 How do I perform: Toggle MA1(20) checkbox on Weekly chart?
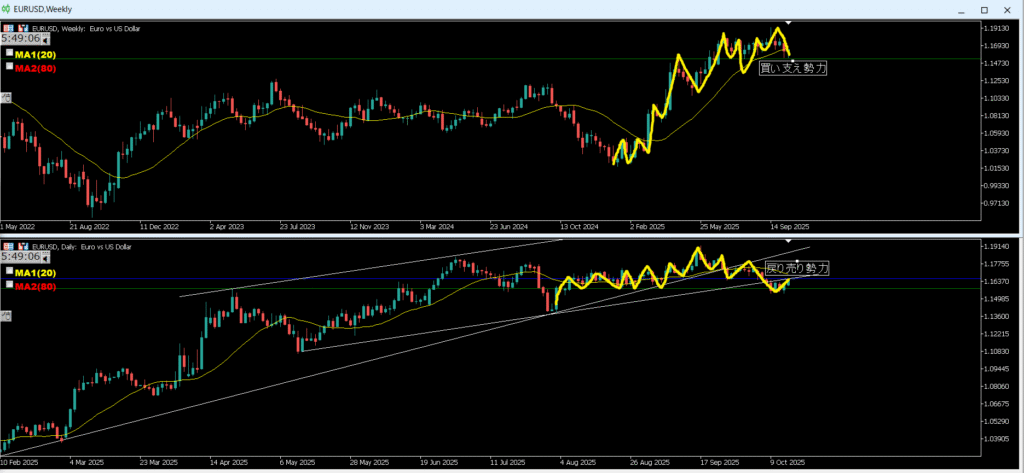(9, 53)
